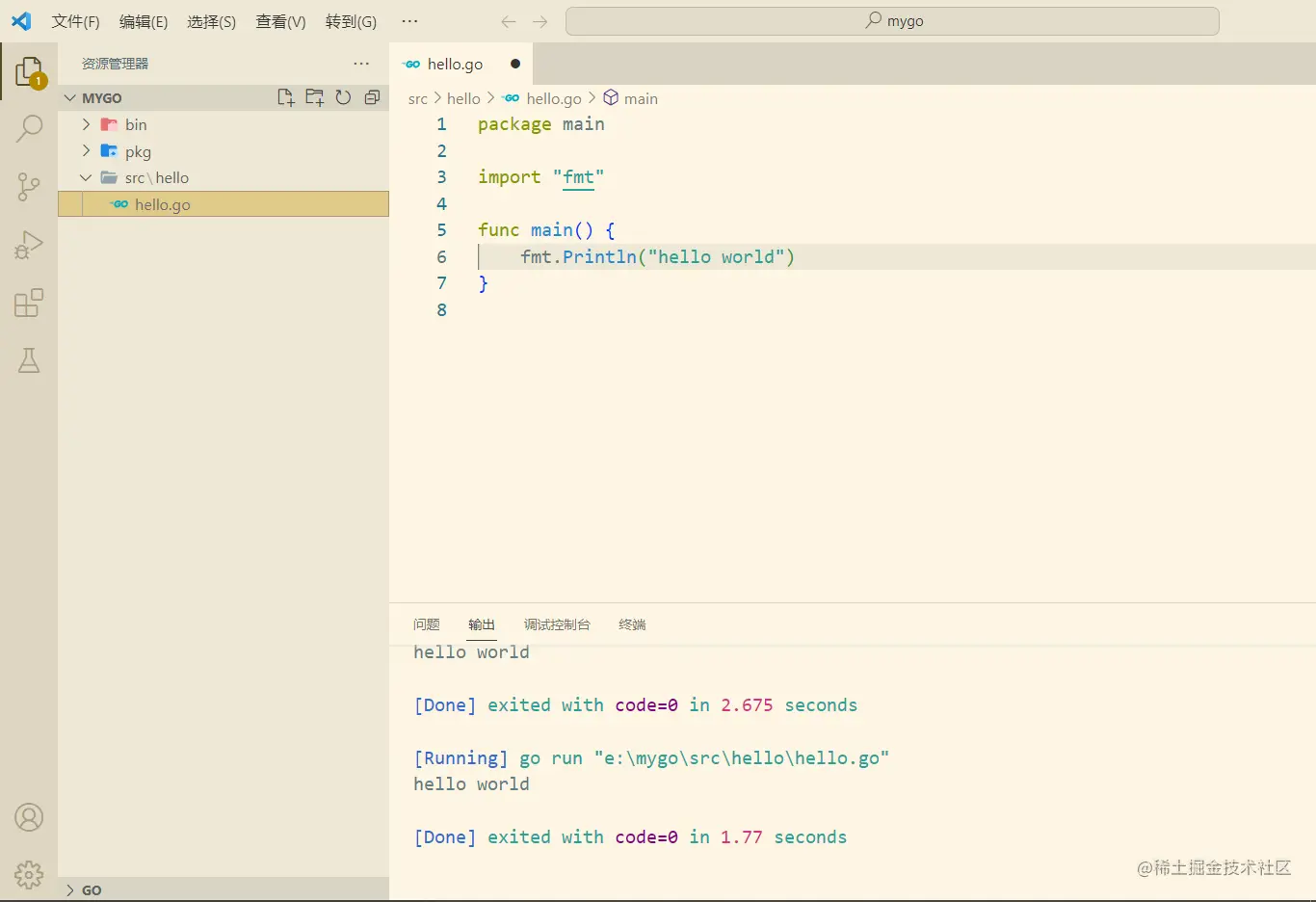1316x902 pixels.
Task: Create a new folder in MYGO
Action: pos(314,97)
